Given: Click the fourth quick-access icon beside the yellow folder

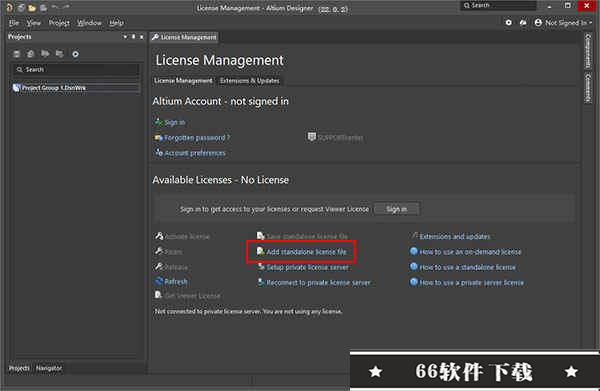Looking at the screenshot, I should pos(44,8).
